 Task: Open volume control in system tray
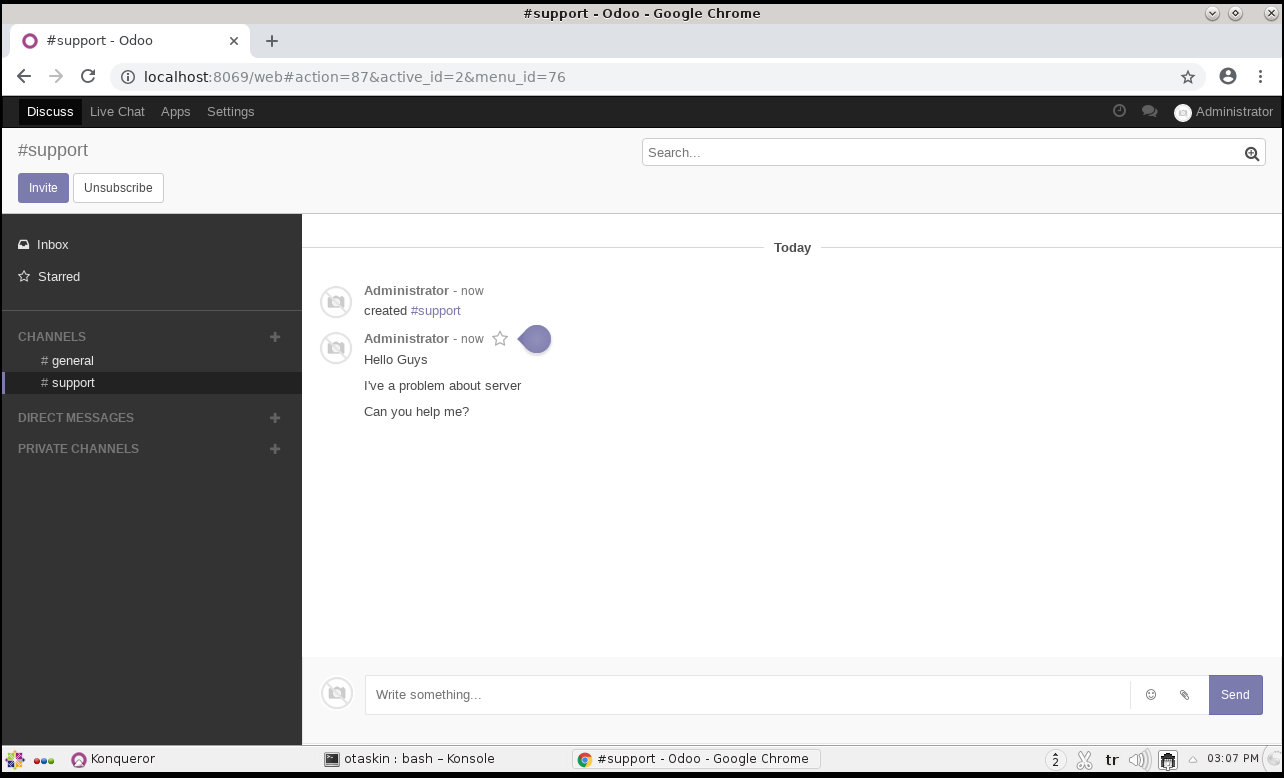[x=1138, y=760]
